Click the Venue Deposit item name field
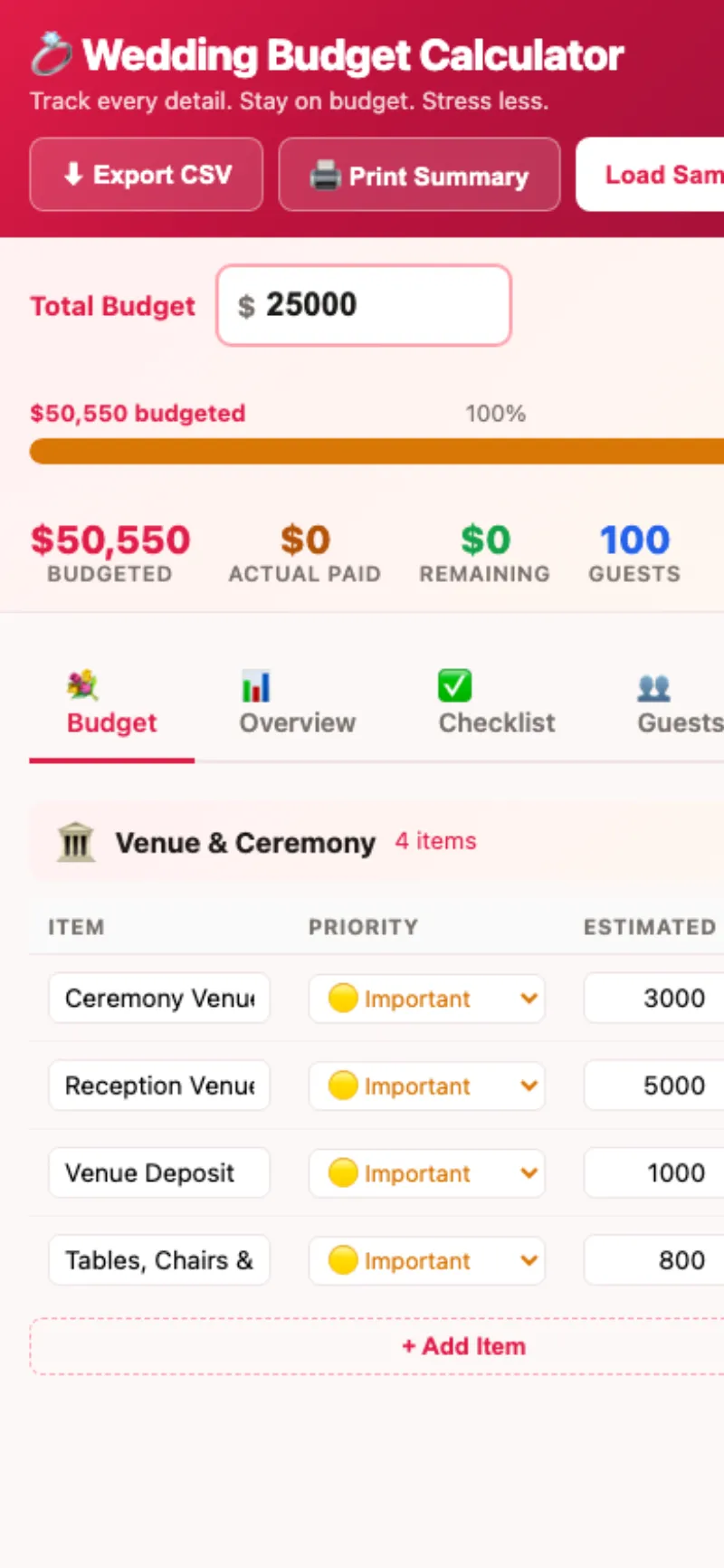This screenshot has height=1568, width=724. [x=159, y=1173]
